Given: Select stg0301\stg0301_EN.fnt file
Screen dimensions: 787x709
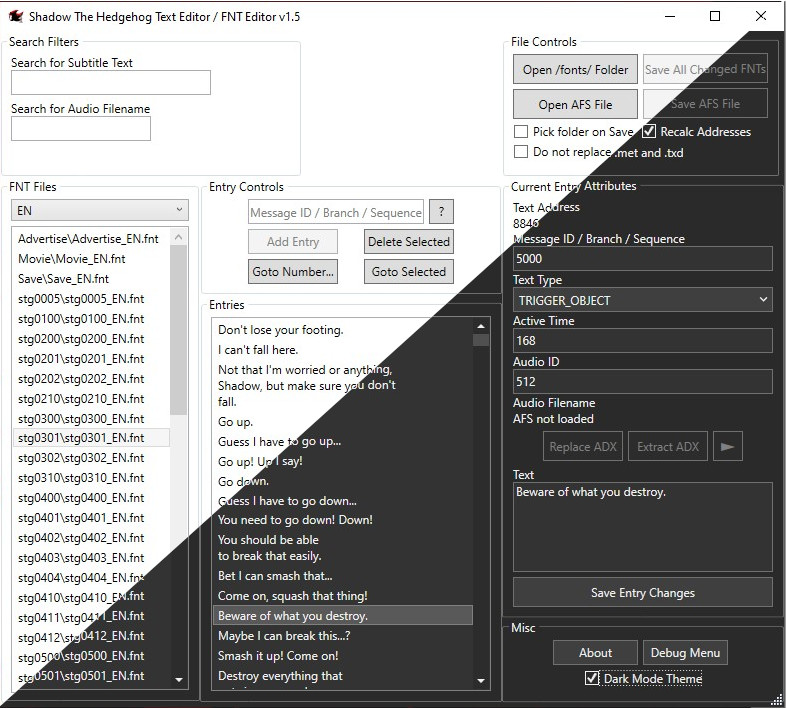Looking at the screenshot, I should (x=91, y=438).
